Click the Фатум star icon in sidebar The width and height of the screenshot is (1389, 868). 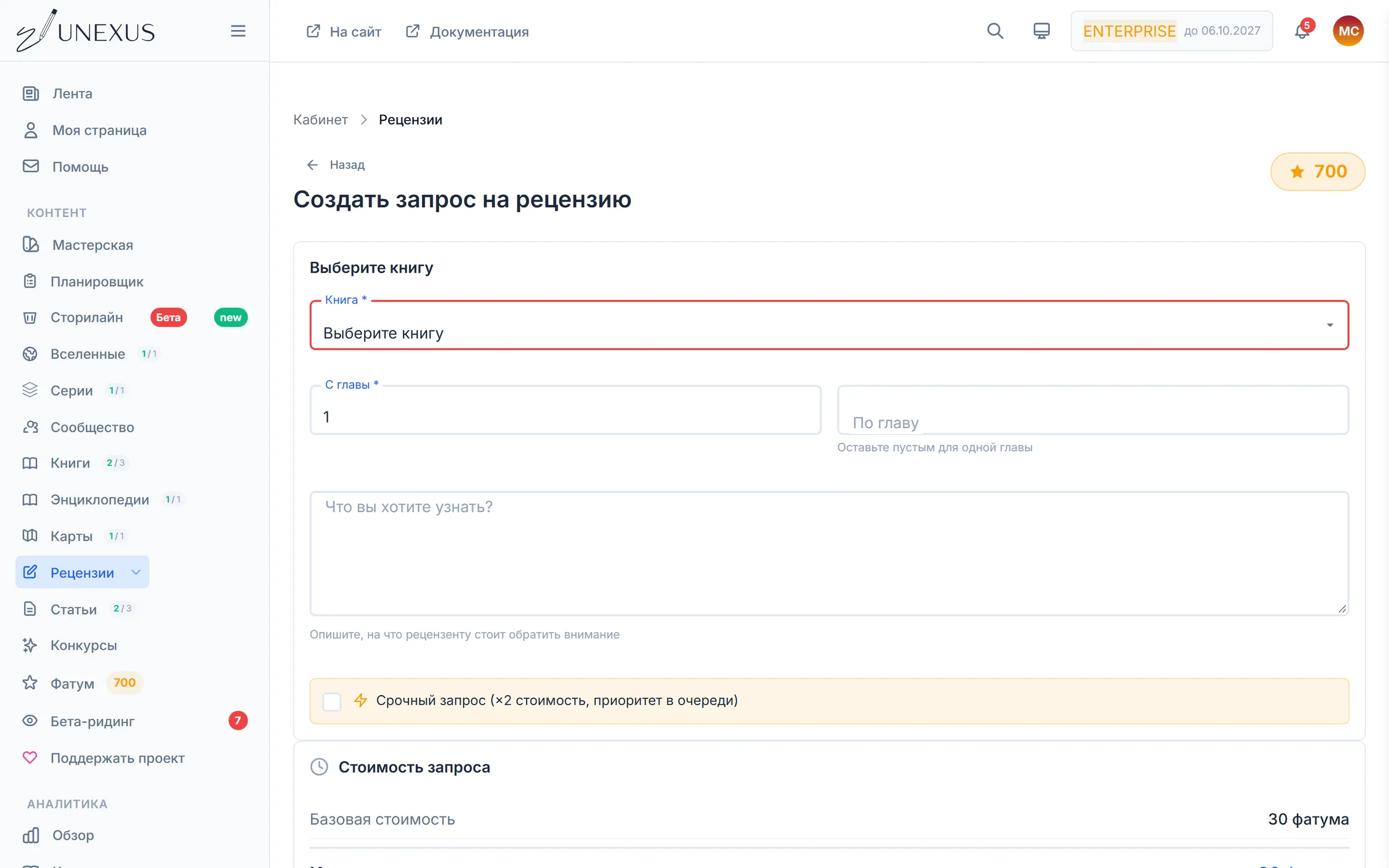pyautogui.click(x=30, y=683)
